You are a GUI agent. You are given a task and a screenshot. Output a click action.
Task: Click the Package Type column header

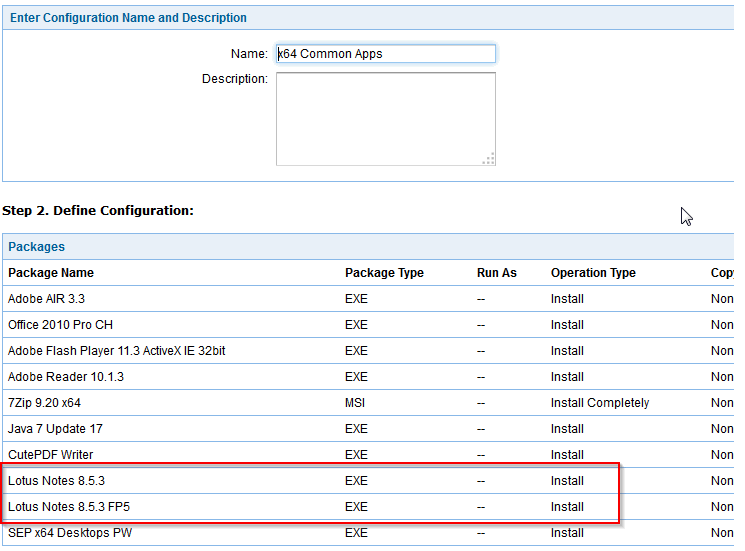tap(384, 273)
